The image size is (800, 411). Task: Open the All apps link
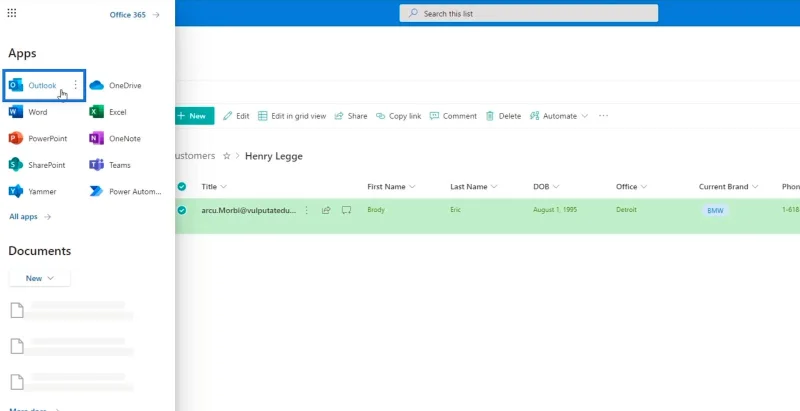pos(30,217)
